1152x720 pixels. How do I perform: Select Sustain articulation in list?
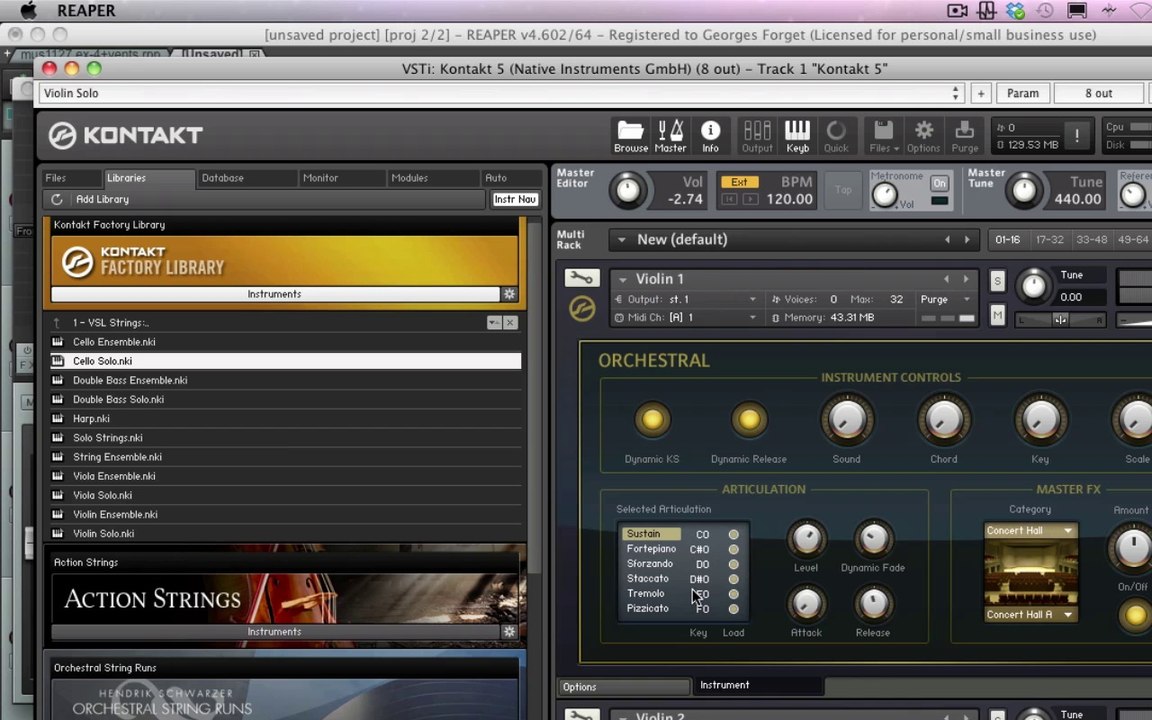pyautogui.click(x=650, y=533)
